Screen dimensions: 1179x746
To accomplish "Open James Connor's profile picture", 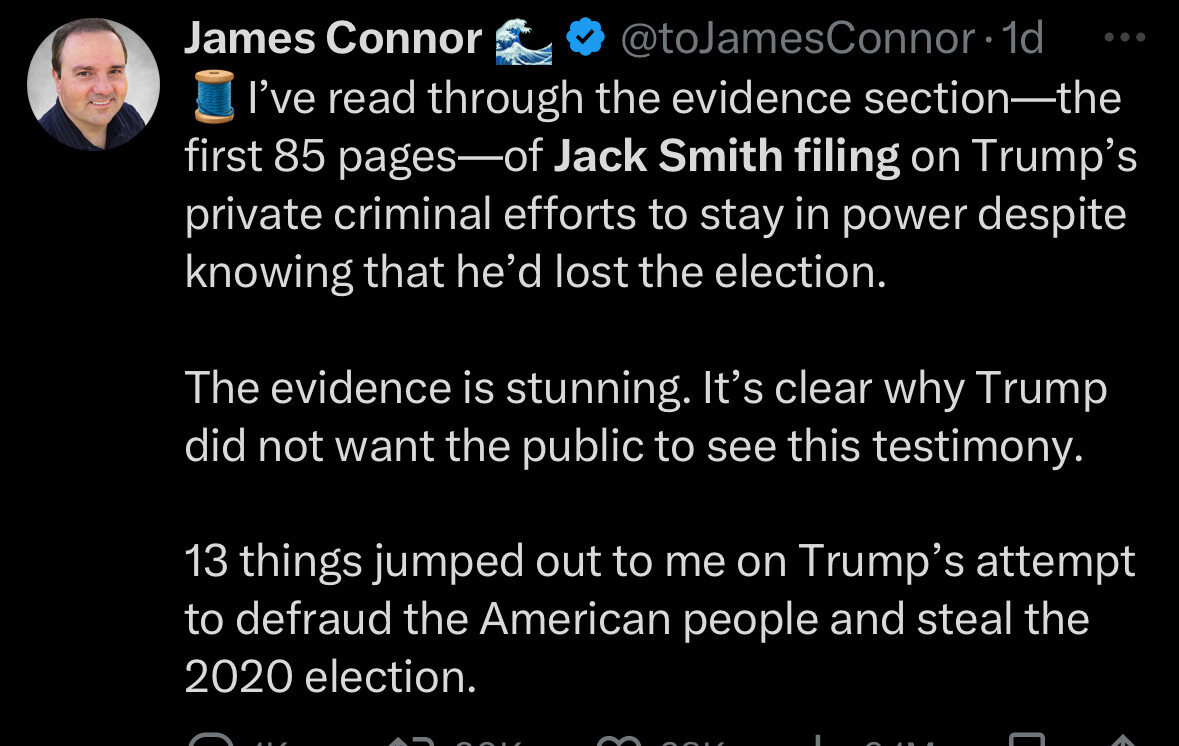I will (x=93, y=84).
